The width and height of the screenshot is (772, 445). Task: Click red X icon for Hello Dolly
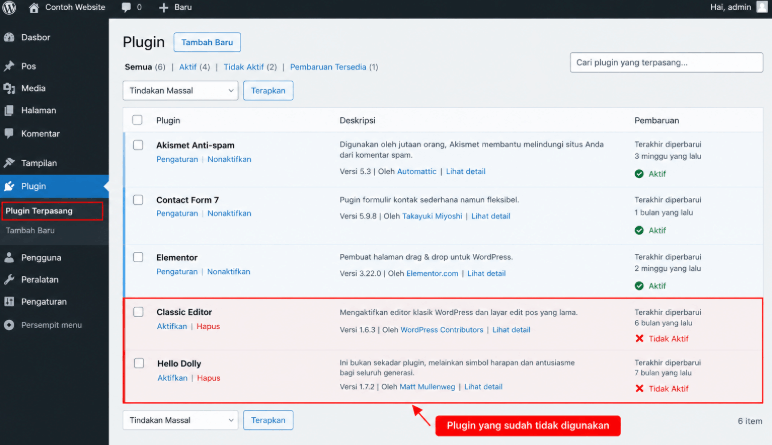640,388
